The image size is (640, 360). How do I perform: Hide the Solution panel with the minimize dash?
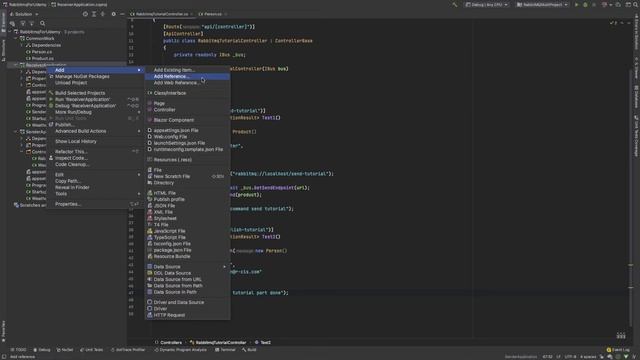[122, 14]
